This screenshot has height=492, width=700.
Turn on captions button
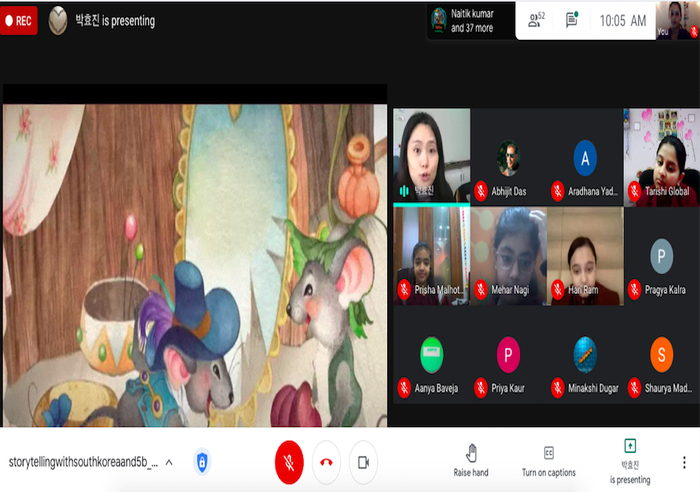pos(549,461)
